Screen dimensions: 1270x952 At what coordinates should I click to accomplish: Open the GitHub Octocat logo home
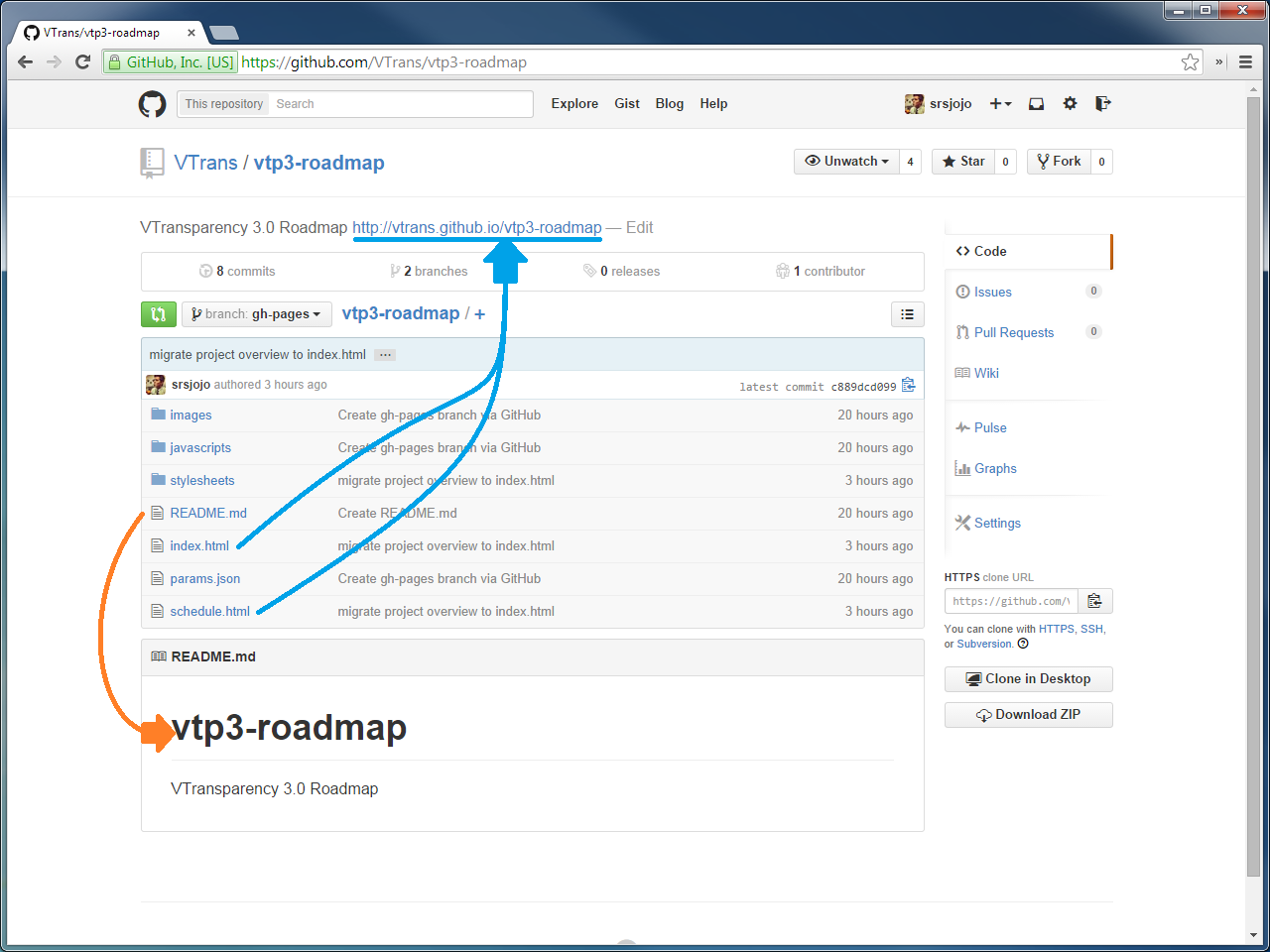[x=152, y=103]
